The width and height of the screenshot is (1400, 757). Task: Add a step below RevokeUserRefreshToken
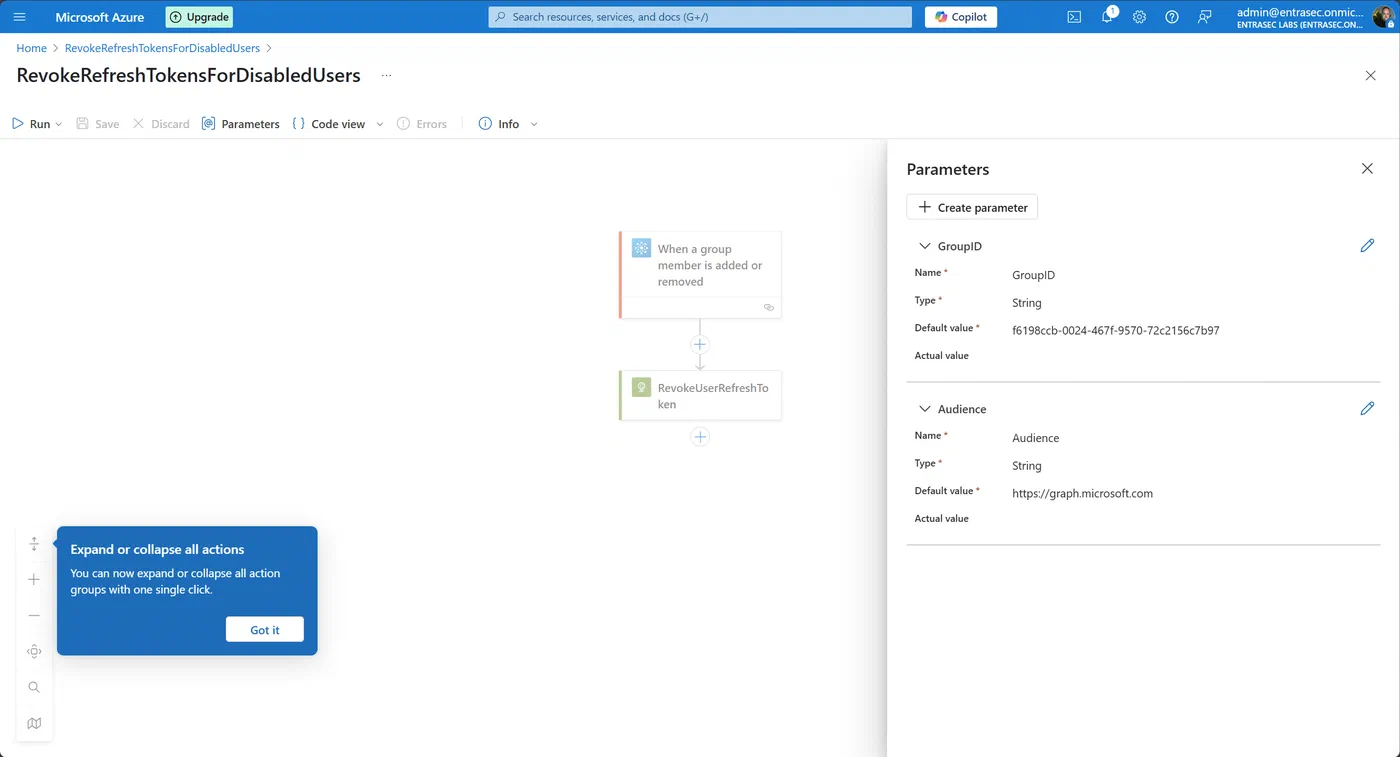(700, 437)
